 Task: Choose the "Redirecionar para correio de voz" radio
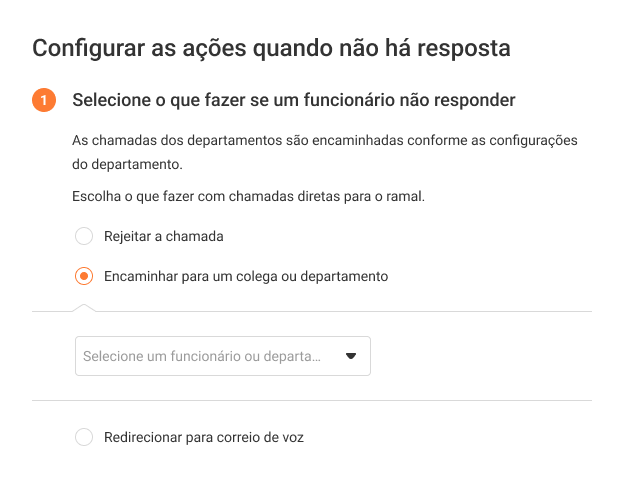coord(84,437)
